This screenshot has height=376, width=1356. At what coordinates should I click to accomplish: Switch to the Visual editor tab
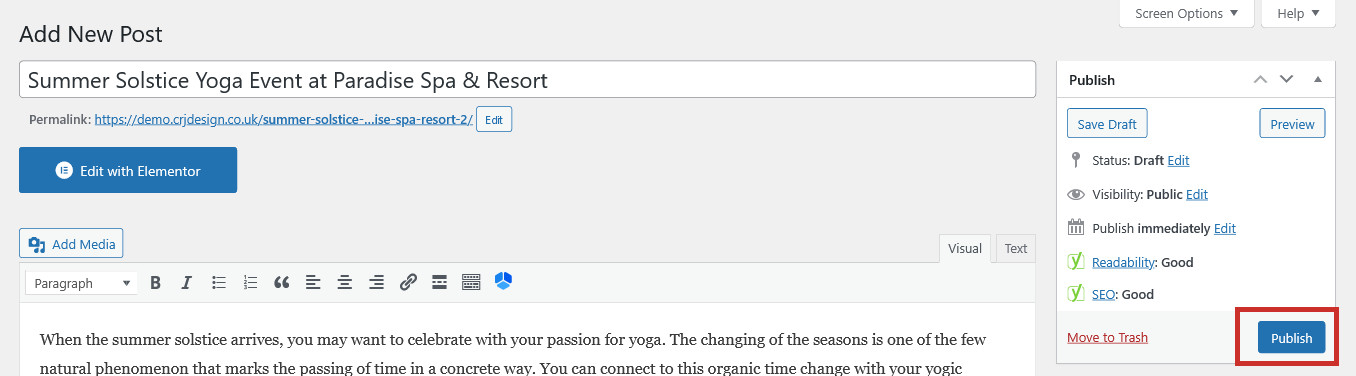[965, 248]
